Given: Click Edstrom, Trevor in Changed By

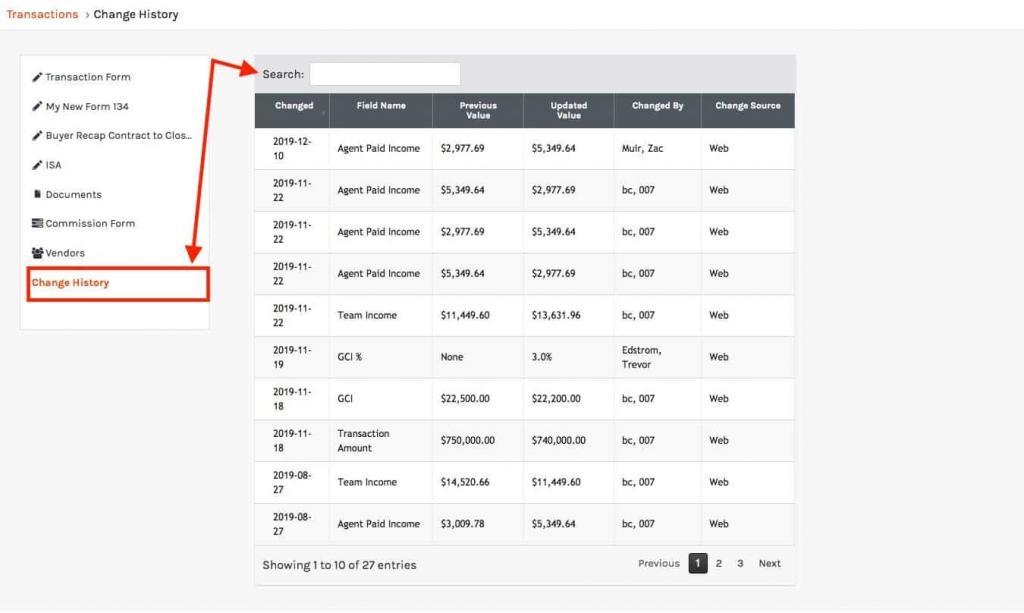Looking at the screenshot, I should tap(641, 357).
